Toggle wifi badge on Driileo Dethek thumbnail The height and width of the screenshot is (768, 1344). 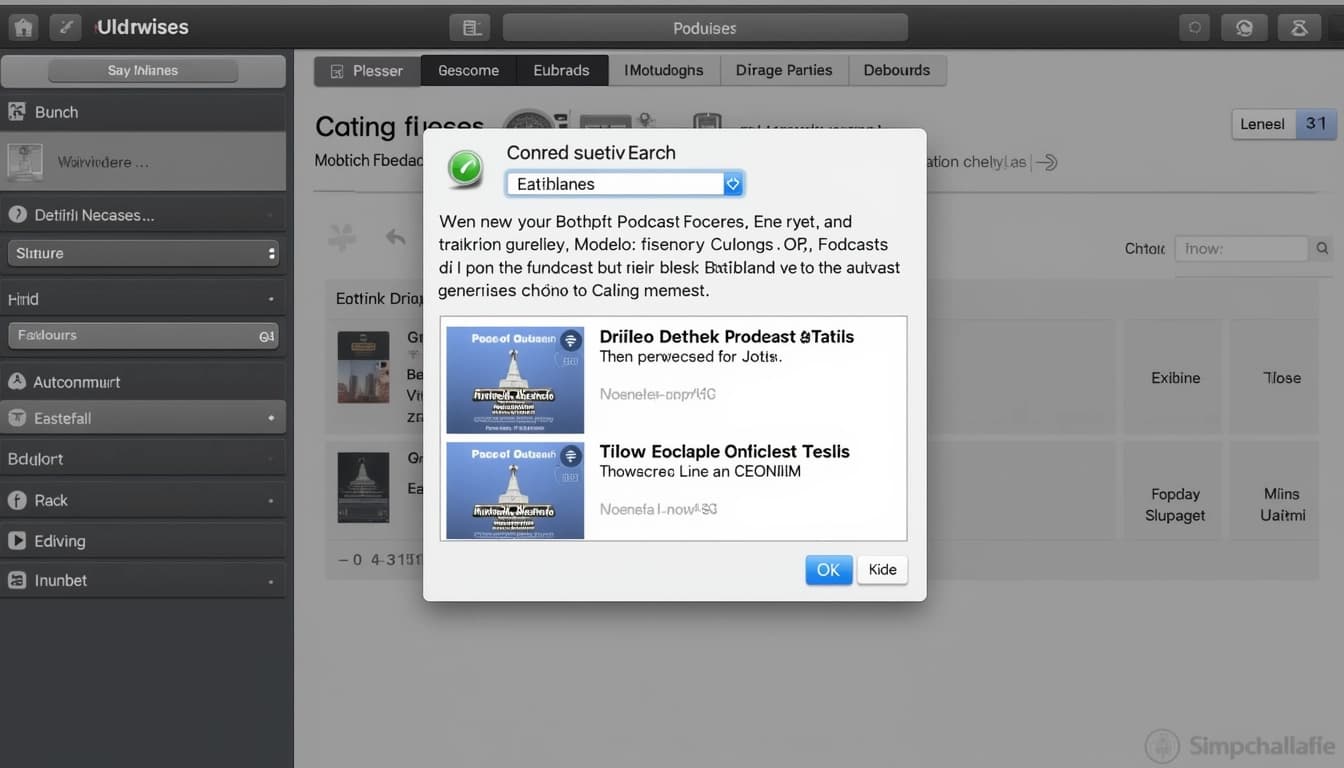click(x=571, y=340)
